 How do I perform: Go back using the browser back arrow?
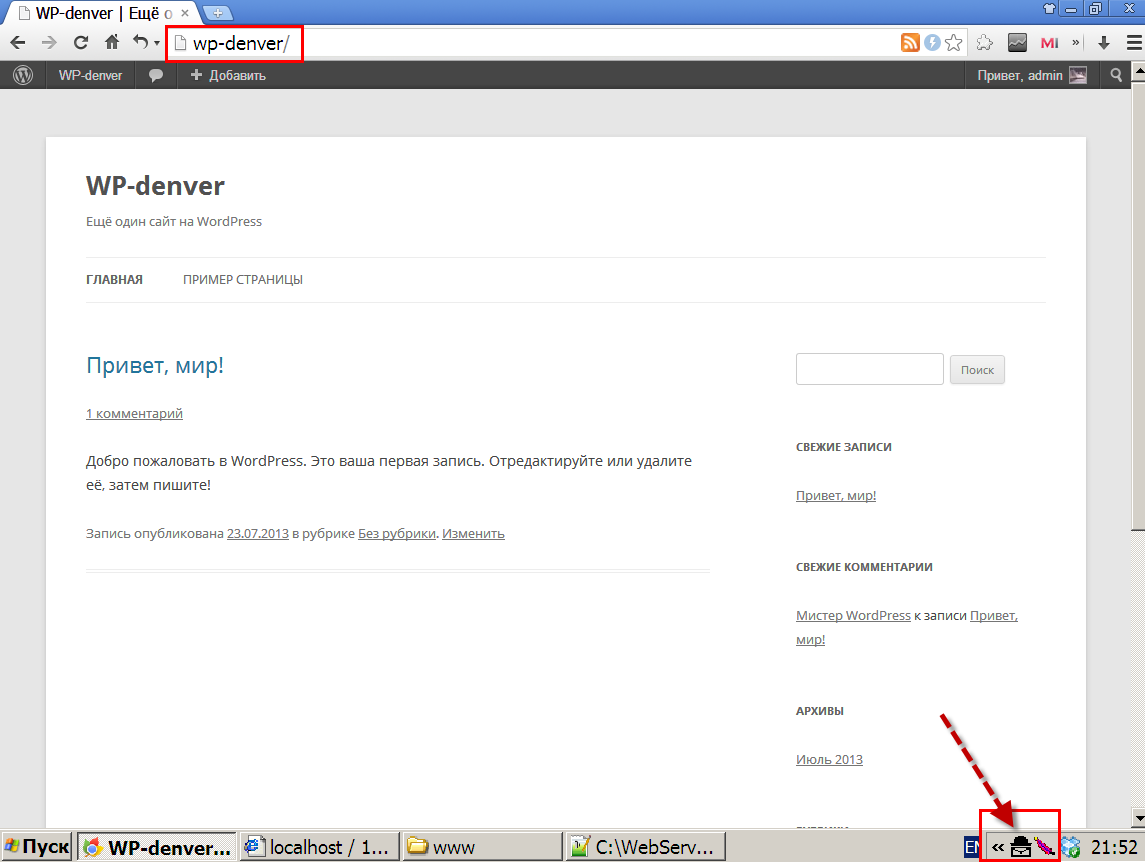[x=18, y=43]
